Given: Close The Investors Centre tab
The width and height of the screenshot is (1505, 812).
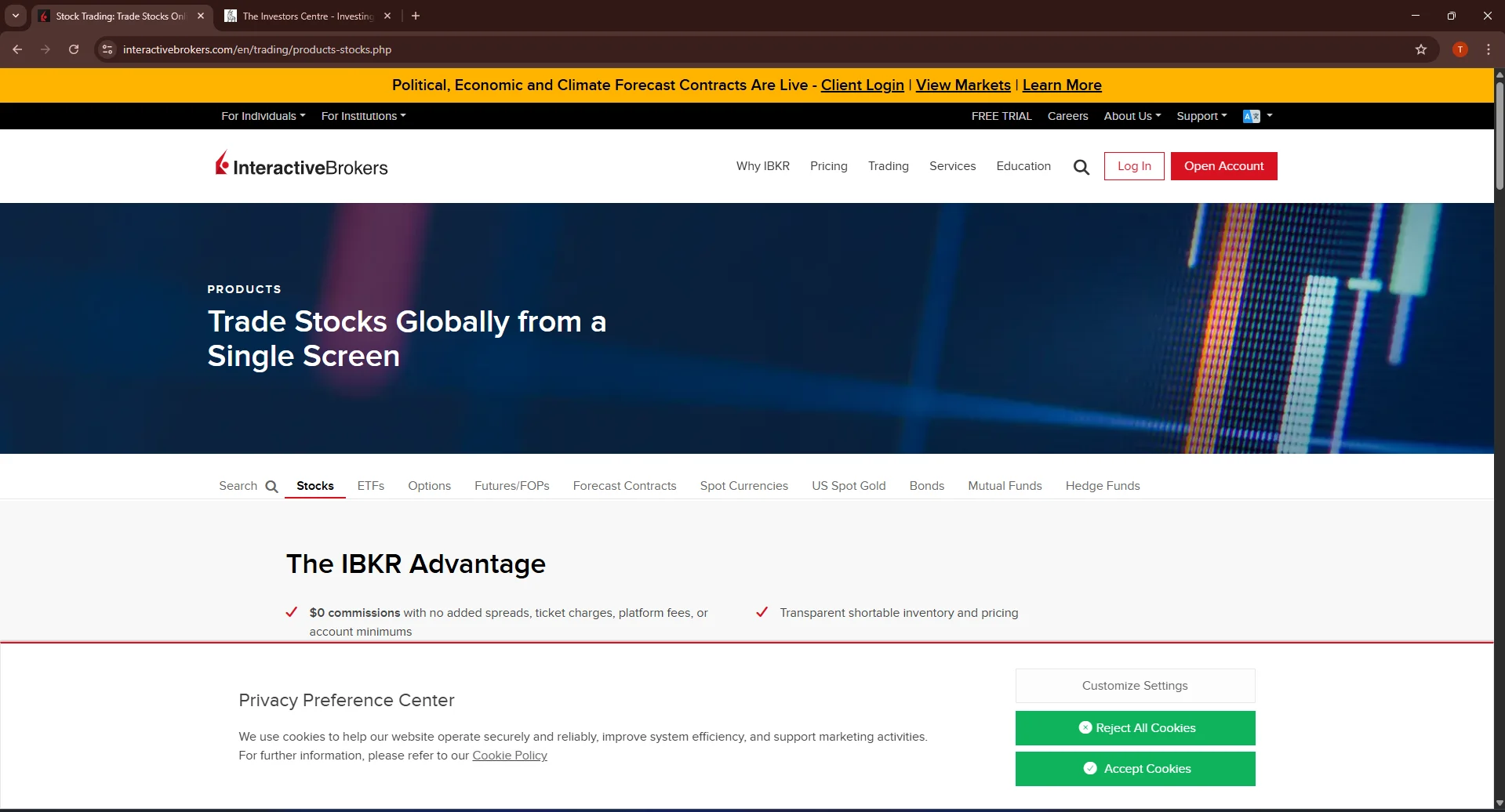Looking at the screenshot, I should (x=387, y=16).
